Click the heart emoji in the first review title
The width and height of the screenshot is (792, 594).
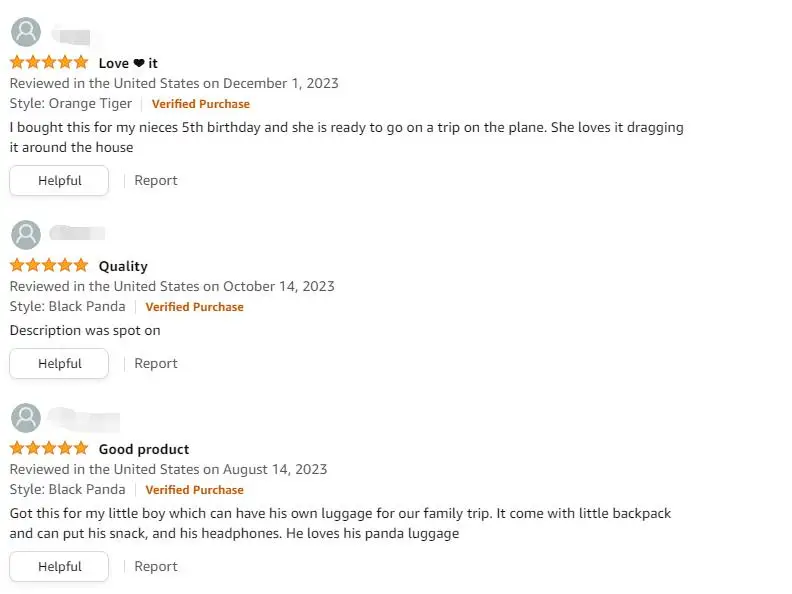pos(139,63)
